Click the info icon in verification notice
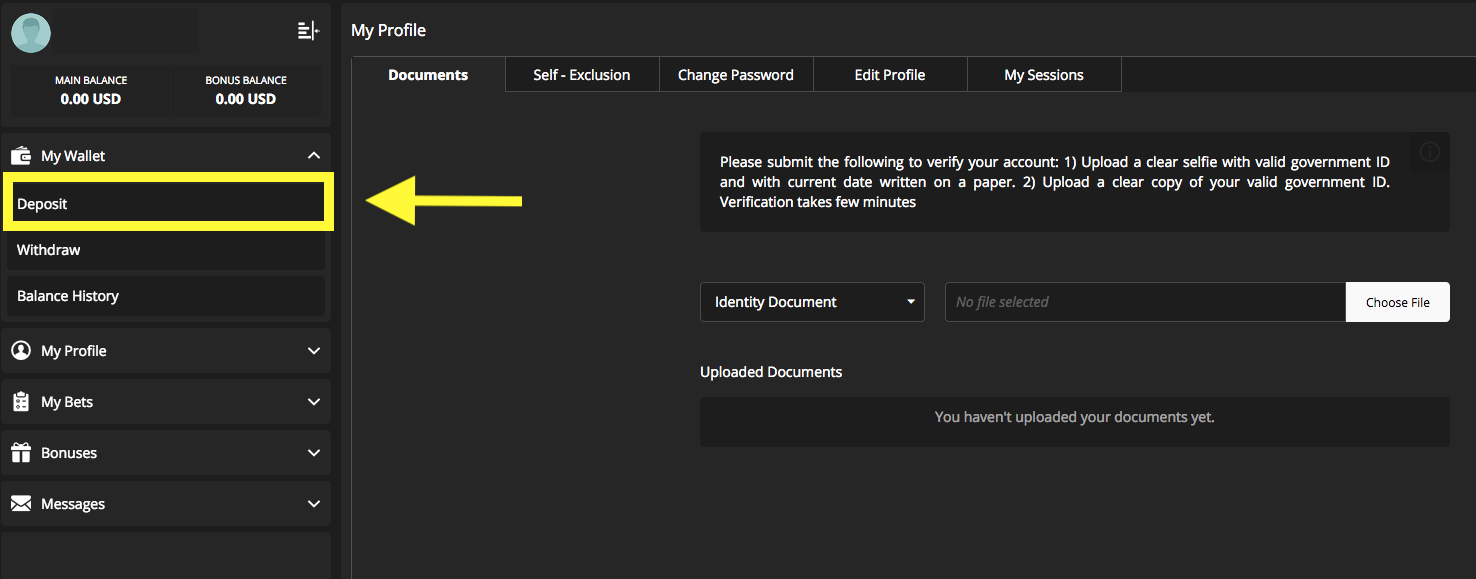 pyautogui.click(x=1430, y=152)
